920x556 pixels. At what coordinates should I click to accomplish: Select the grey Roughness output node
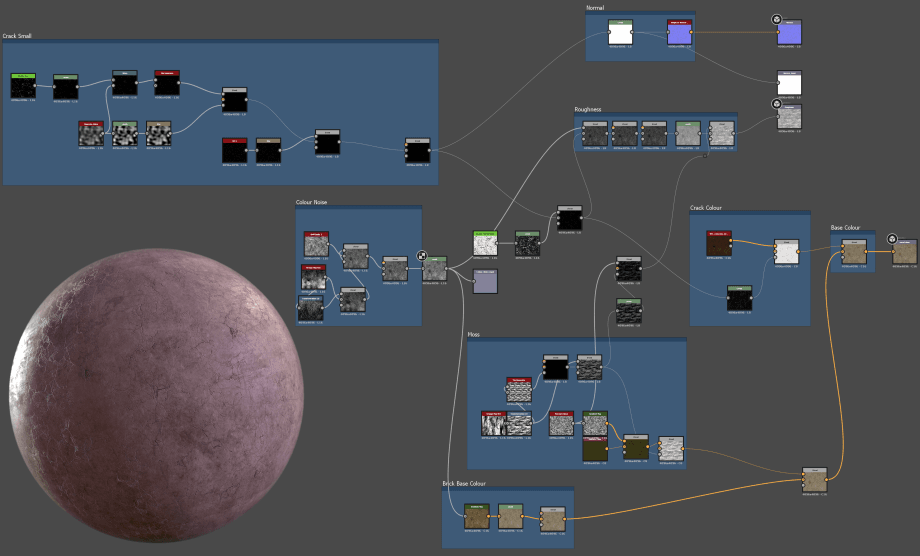click(789, 117)
